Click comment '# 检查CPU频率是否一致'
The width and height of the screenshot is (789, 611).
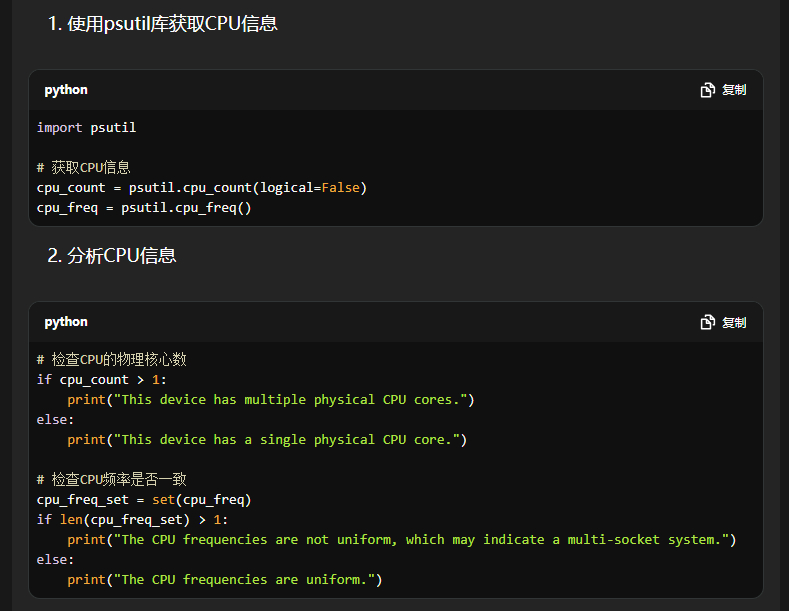tap(112, 479)
